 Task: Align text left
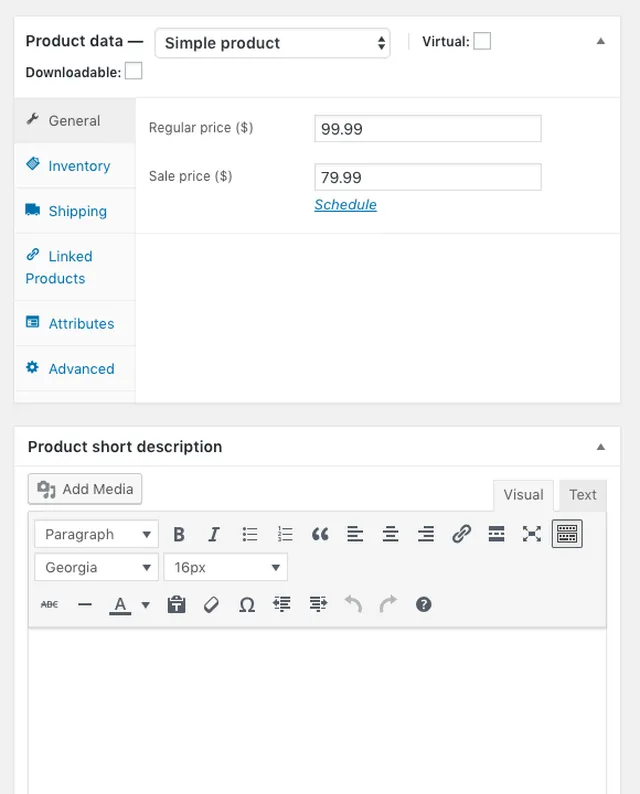(355, 534)
